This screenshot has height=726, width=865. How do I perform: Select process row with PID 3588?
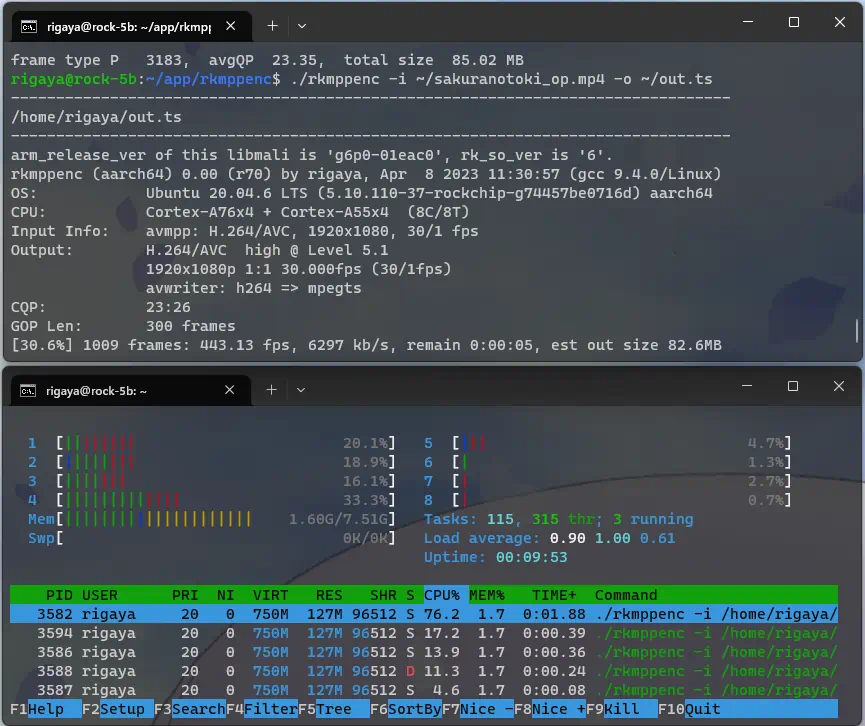coord(424,671)
